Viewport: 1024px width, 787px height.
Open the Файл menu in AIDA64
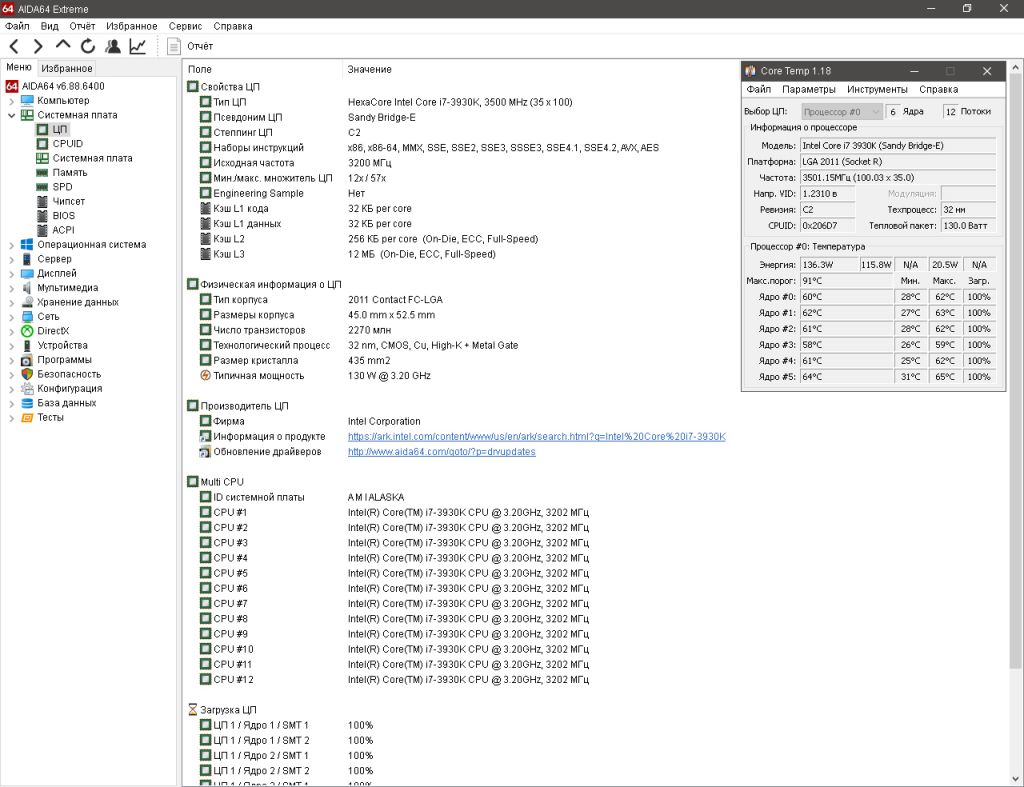point(17,26)
